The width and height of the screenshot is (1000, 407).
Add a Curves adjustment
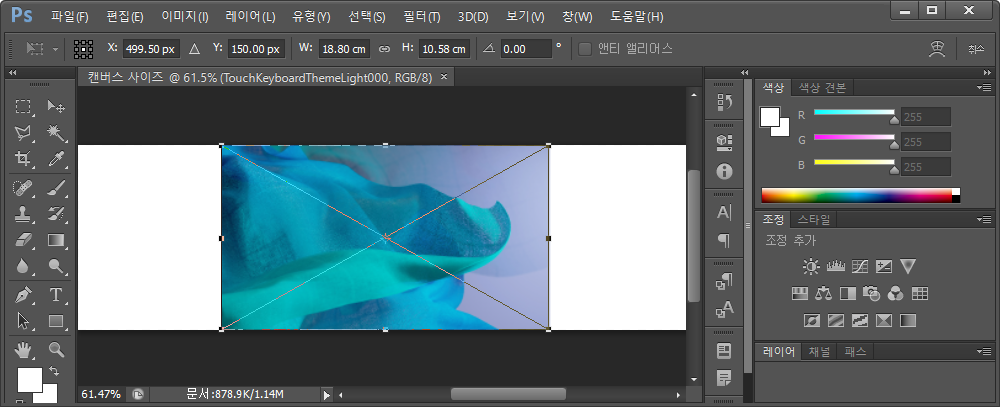click(x=860, y=267)
